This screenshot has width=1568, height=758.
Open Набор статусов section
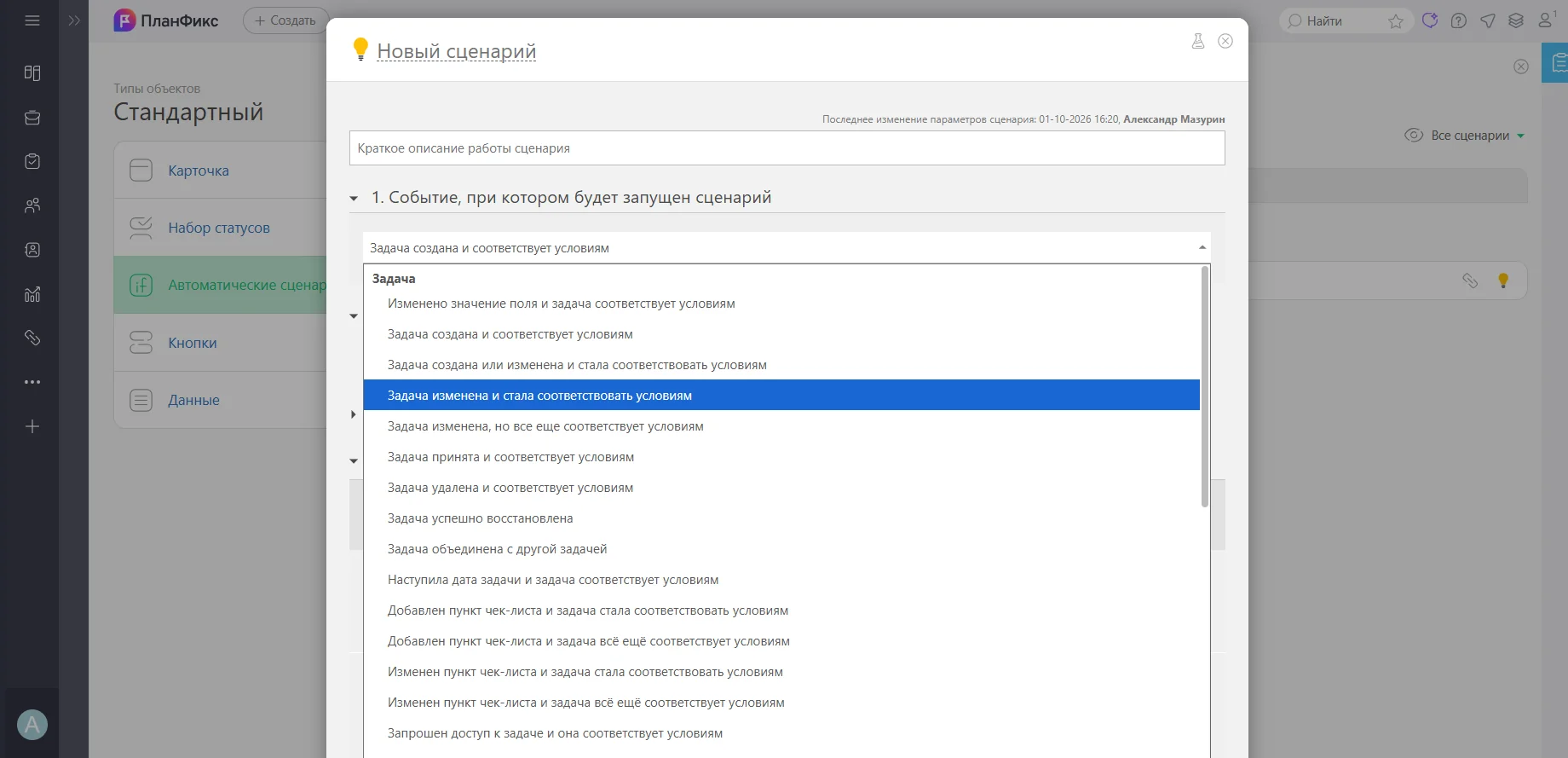[x=220, y=228]
